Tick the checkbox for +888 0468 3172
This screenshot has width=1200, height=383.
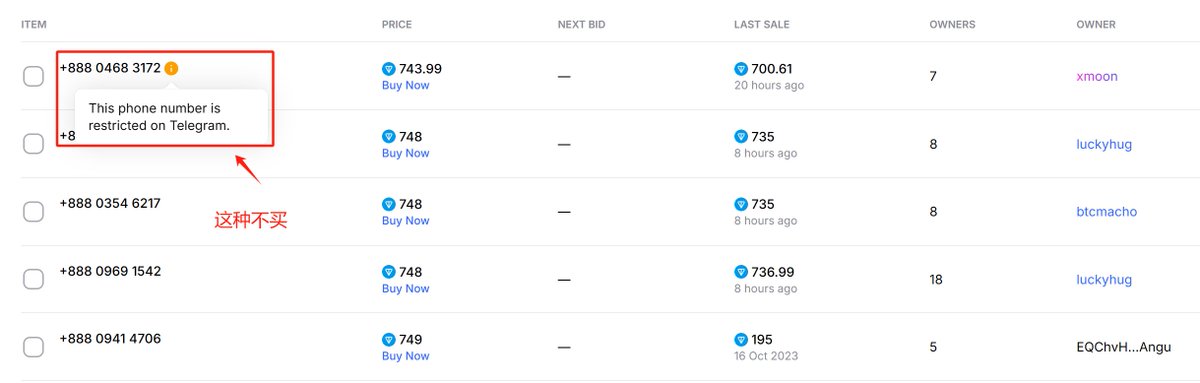(x=33, y=76)
